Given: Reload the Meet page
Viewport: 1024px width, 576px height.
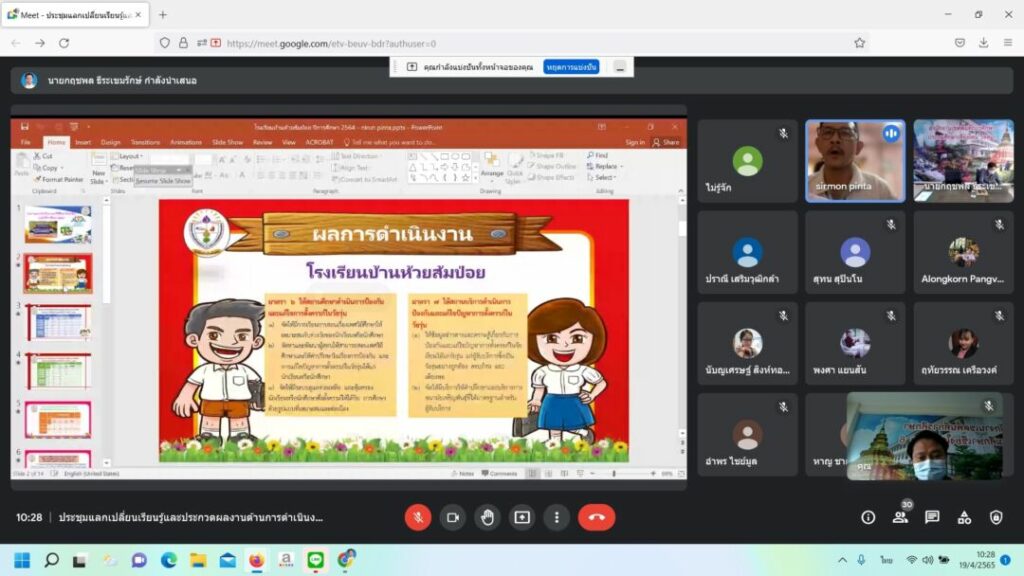Looking at the screenshot, I should point(64,43).
